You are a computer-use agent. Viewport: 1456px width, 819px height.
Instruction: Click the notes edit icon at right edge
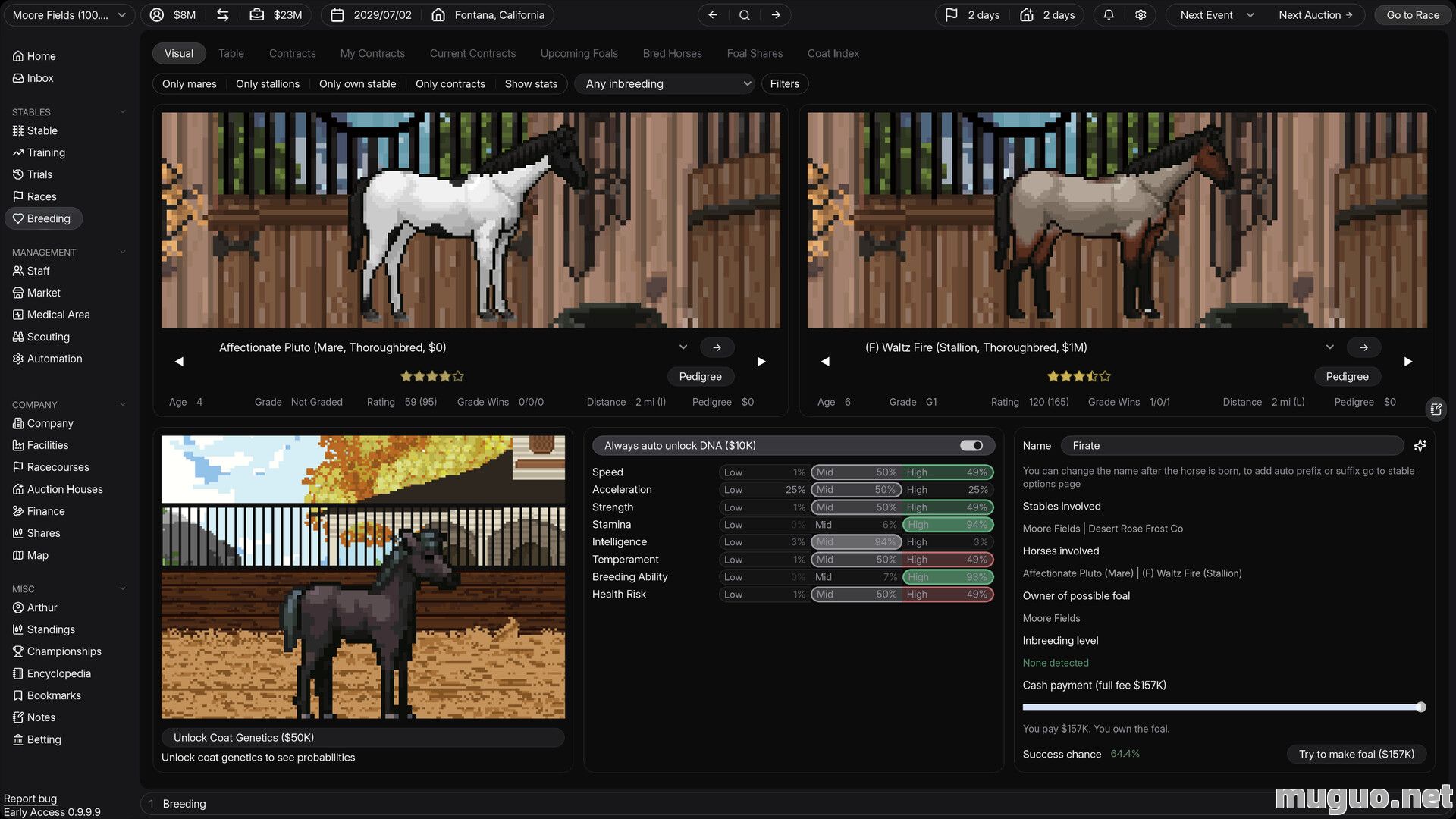pos(1436,409)
